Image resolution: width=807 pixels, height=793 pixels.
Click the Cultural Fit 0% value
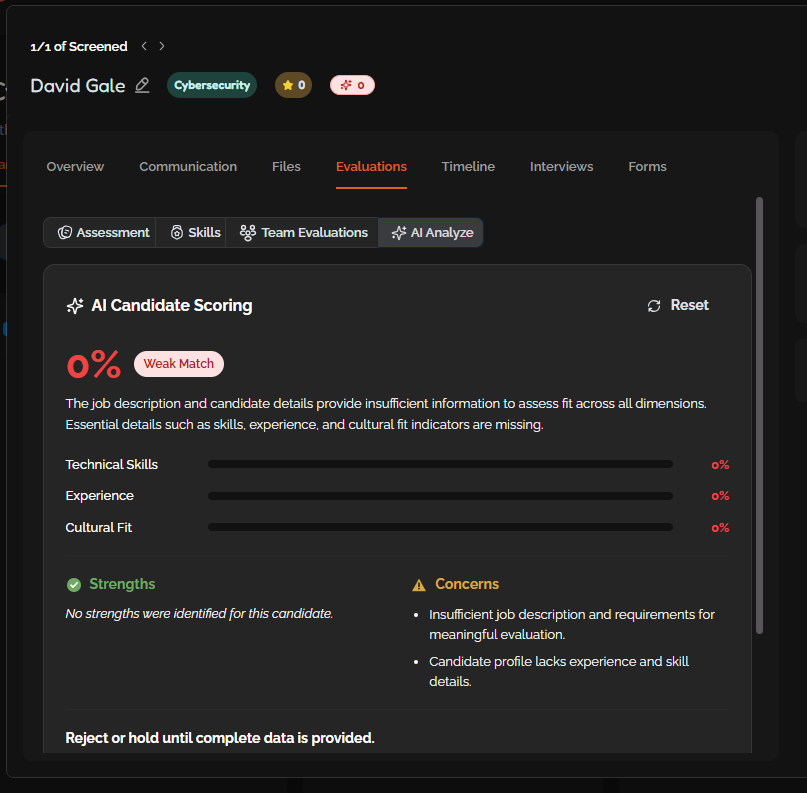tap(720, 527)
